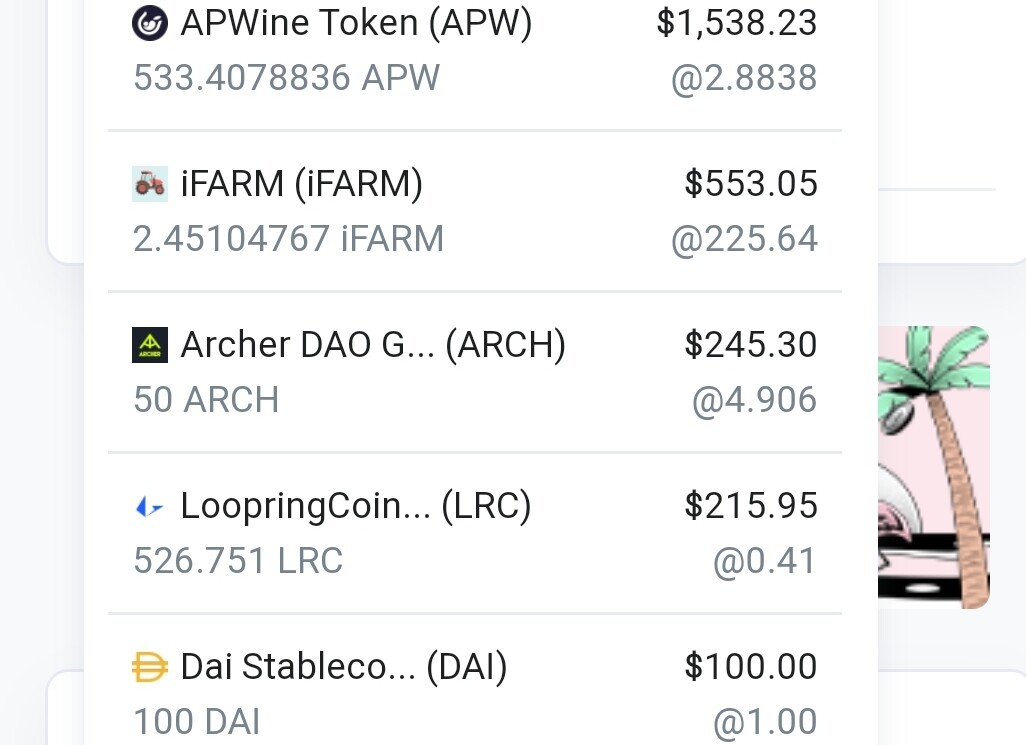Screen dimensions: 1026x745
Task: Select Archer DAO G... (ARCH) token name
Action: click(373, 345)
